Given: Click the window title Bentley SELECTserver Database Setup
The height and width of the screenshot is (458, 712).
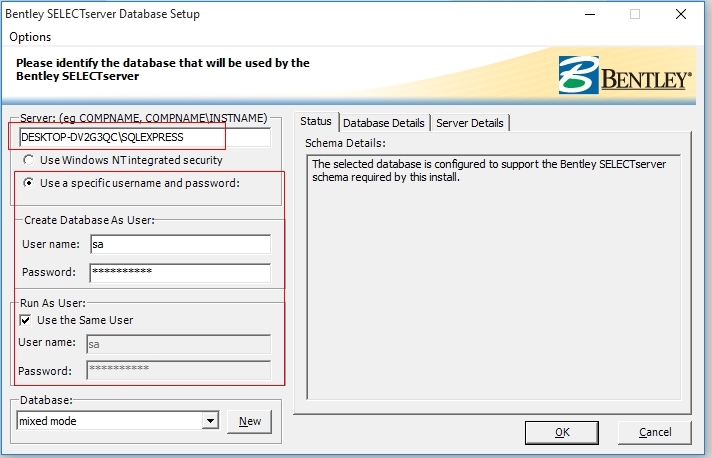Looking at the screenshot, I should coord(103,14).
